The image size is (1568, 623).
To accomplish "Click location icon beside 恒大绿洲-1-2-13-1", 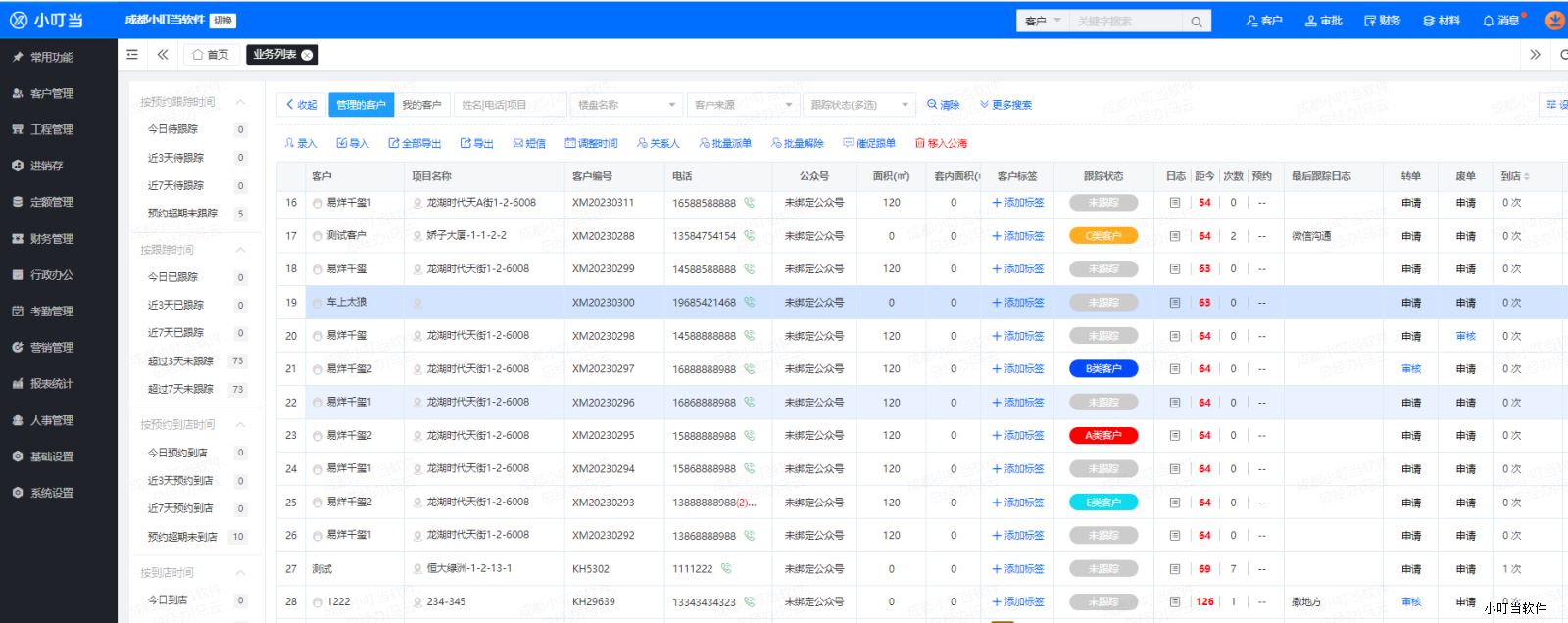I will 418,569.
